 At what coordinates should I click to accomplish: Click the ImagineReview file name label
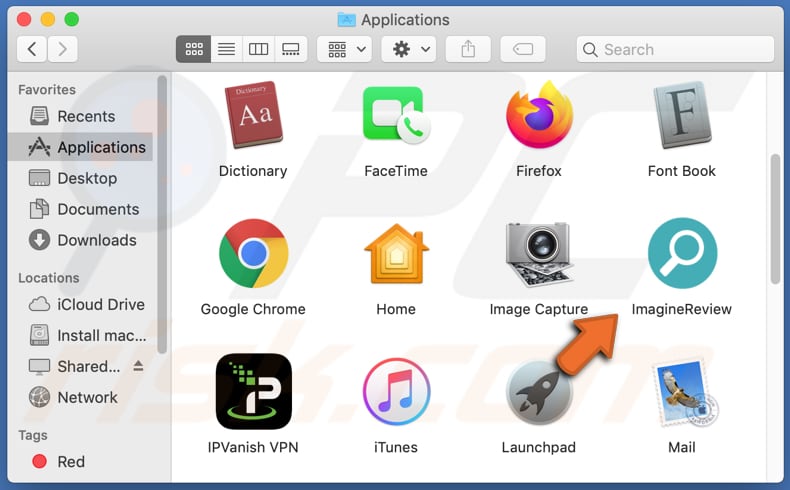coord(682,309)
